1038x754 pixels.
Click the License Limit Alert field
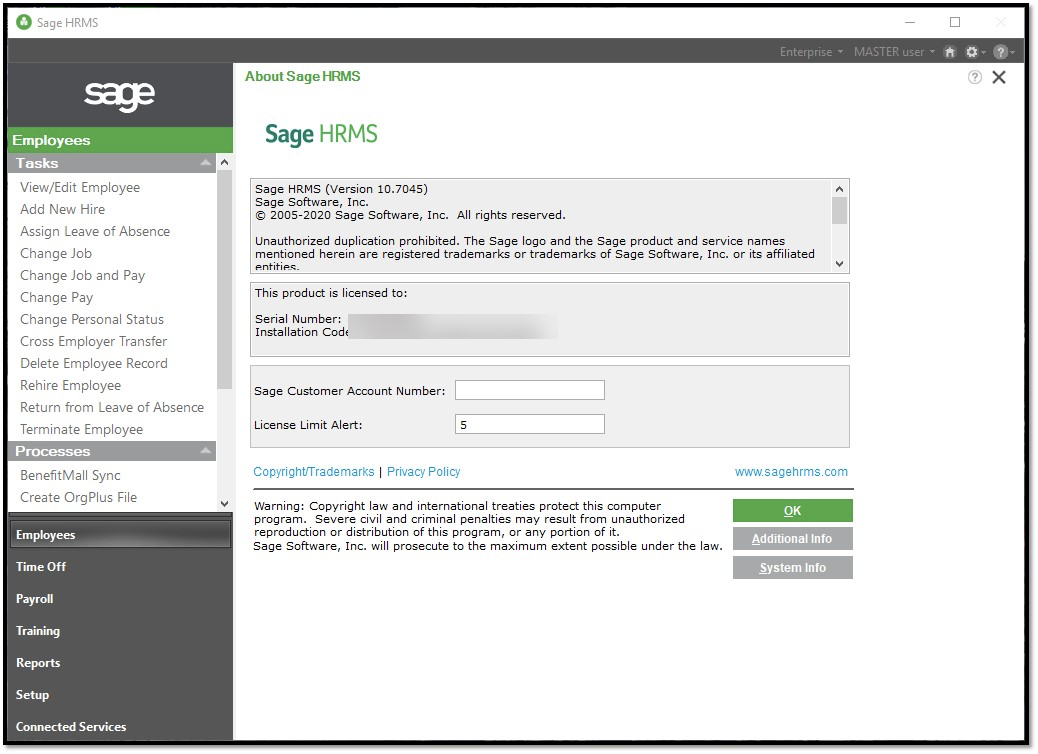coord(530,424)
